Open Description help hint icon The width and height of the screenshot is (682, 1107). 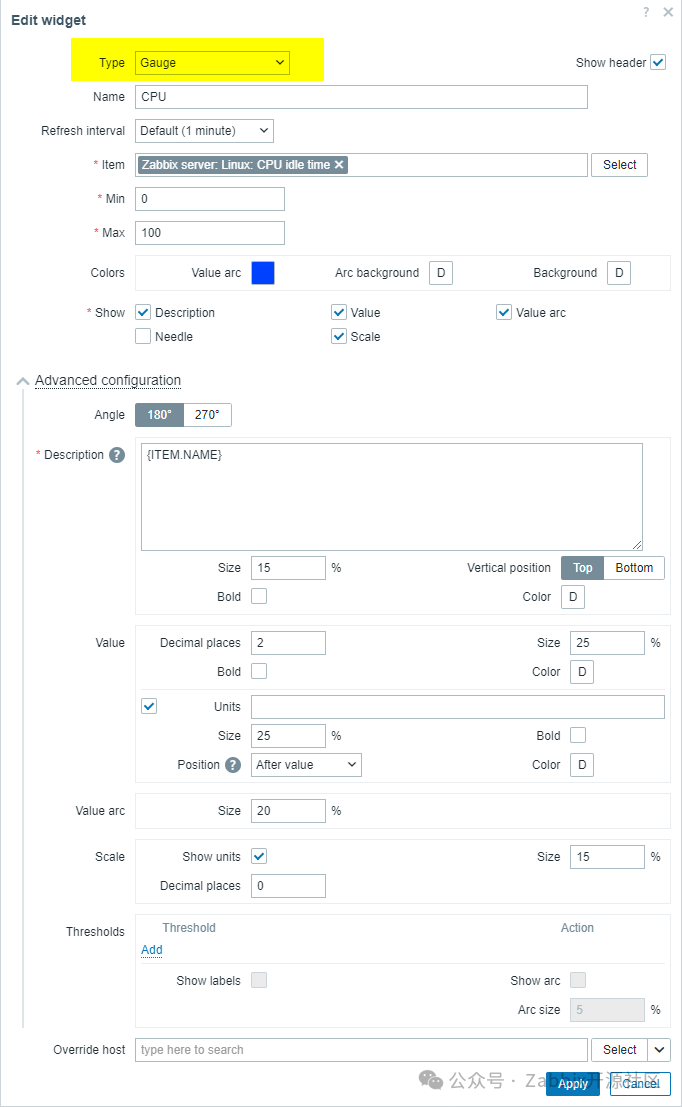[x=117, y=455]
